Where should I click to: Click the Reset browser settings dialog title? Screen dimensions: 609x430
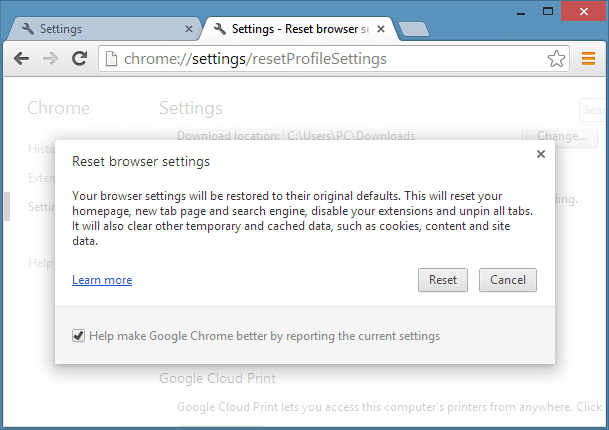pyautogui.click(x=141, y=161)
